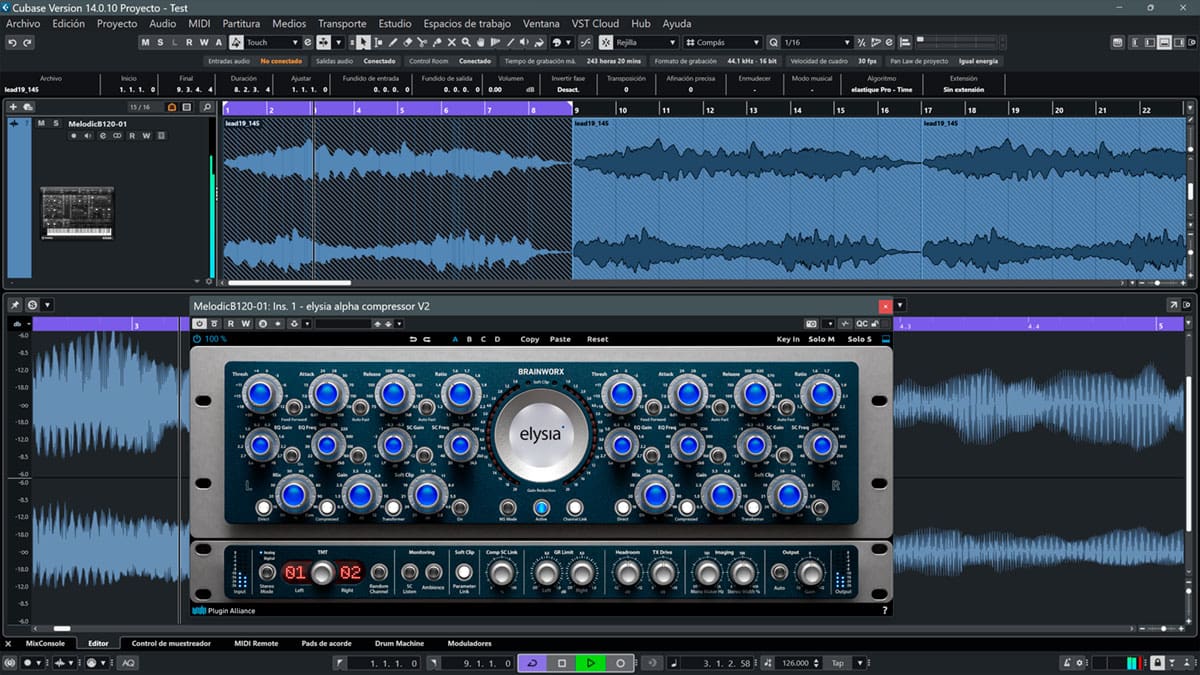Image resolution: width=1200 pixels, height=675 pixels.
Task: Open the Pads de acorde tab
Action: [x=325, y=643]
